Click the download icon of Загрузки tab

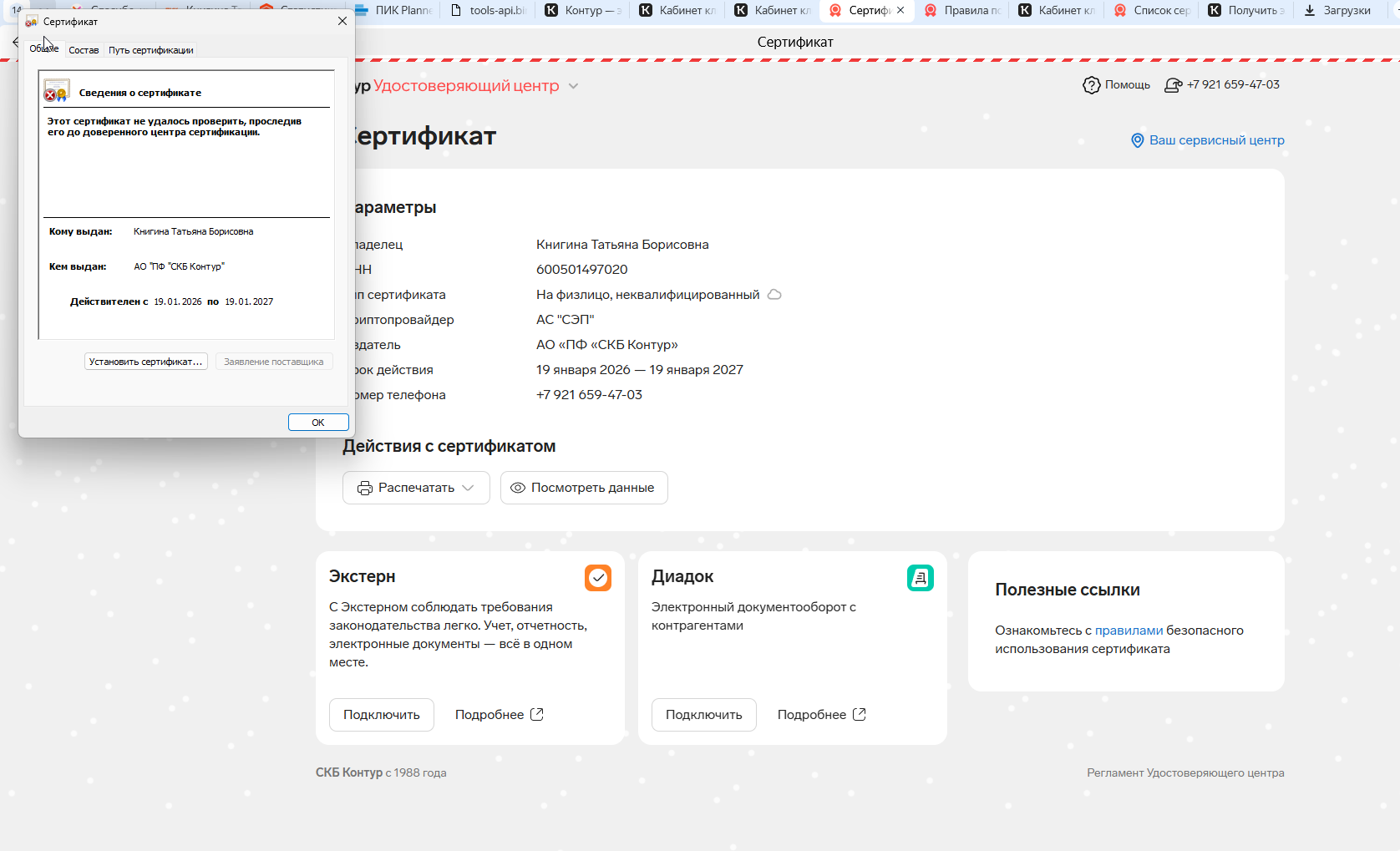click(1310, 10)
